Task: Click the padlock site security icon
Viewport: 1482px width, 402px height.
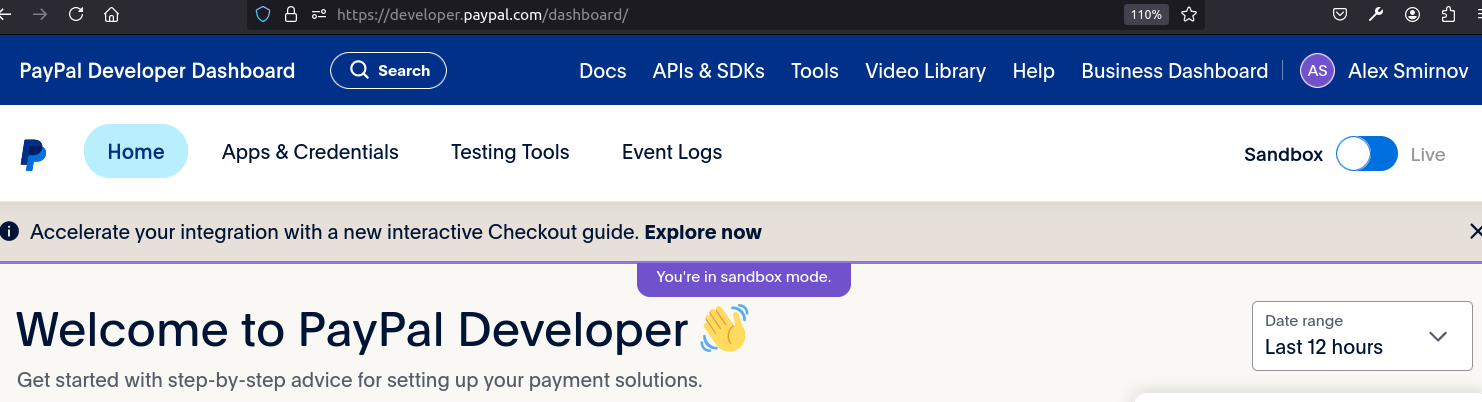Action: [291, 15]
